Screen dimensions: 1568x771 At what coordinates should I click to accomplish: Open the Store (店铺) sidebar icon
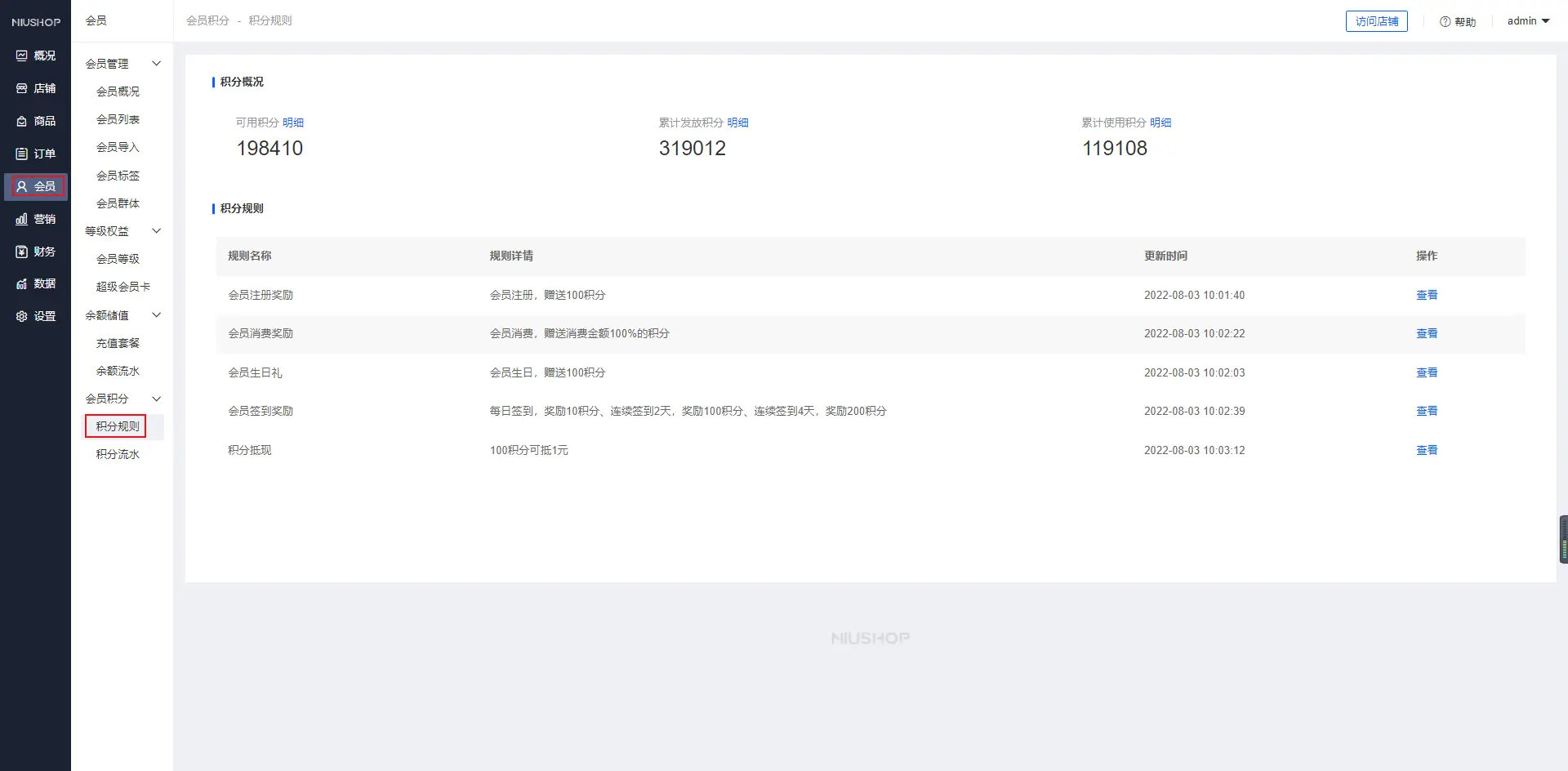[x=22, y=88]
